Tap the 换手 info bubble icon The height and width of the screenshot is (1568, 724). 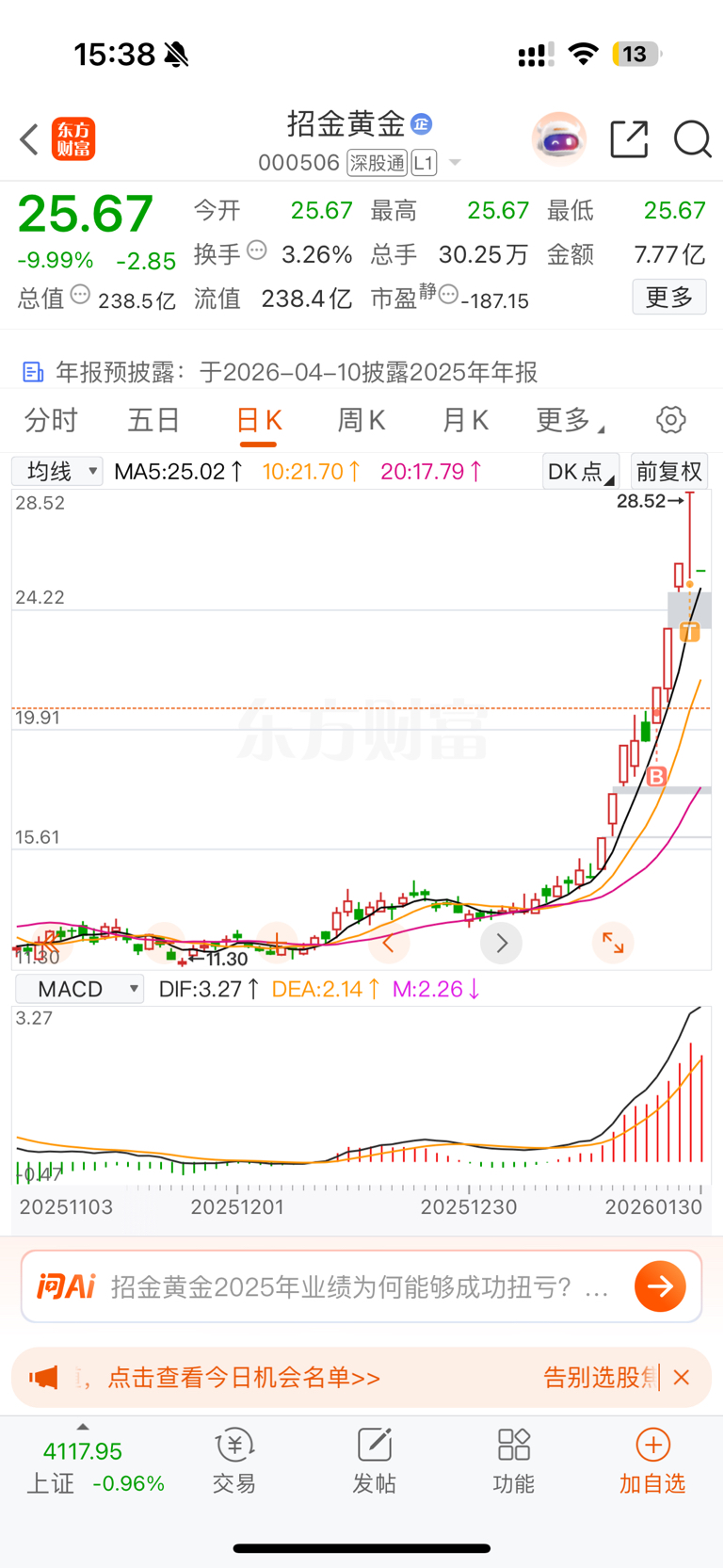tap(257, 251)
